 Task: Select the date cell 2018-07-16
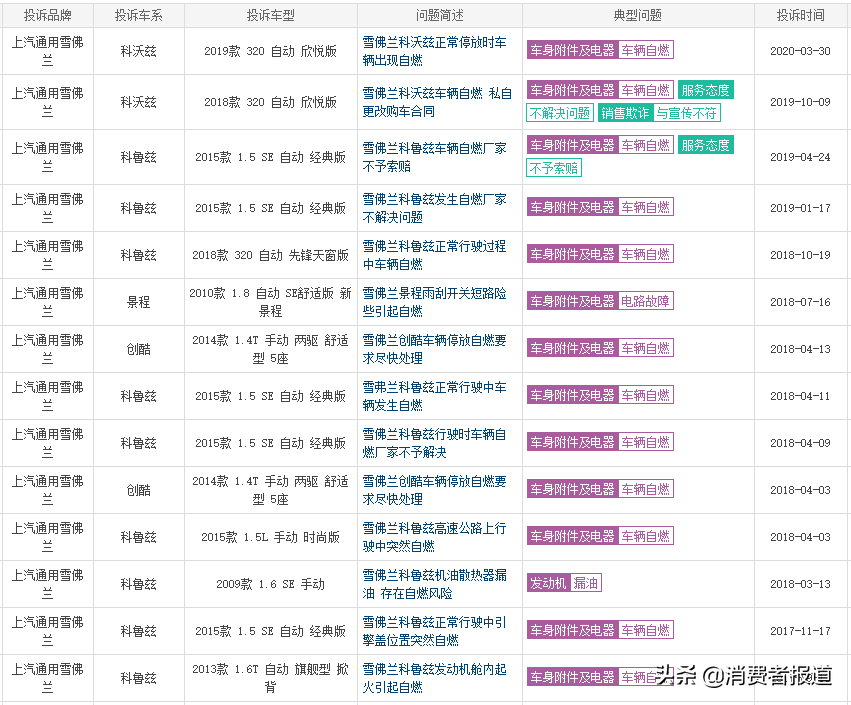[801, 302]
